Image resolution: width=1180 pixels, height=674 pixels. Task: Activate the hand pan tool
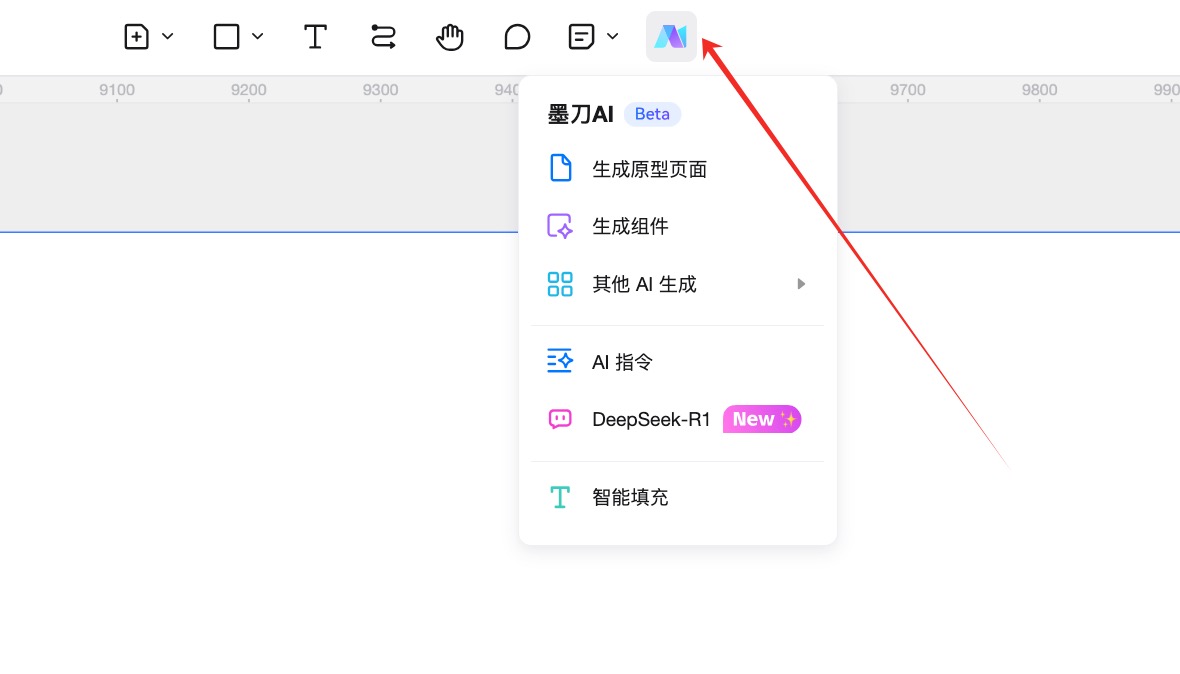click(x=450, y=36)
